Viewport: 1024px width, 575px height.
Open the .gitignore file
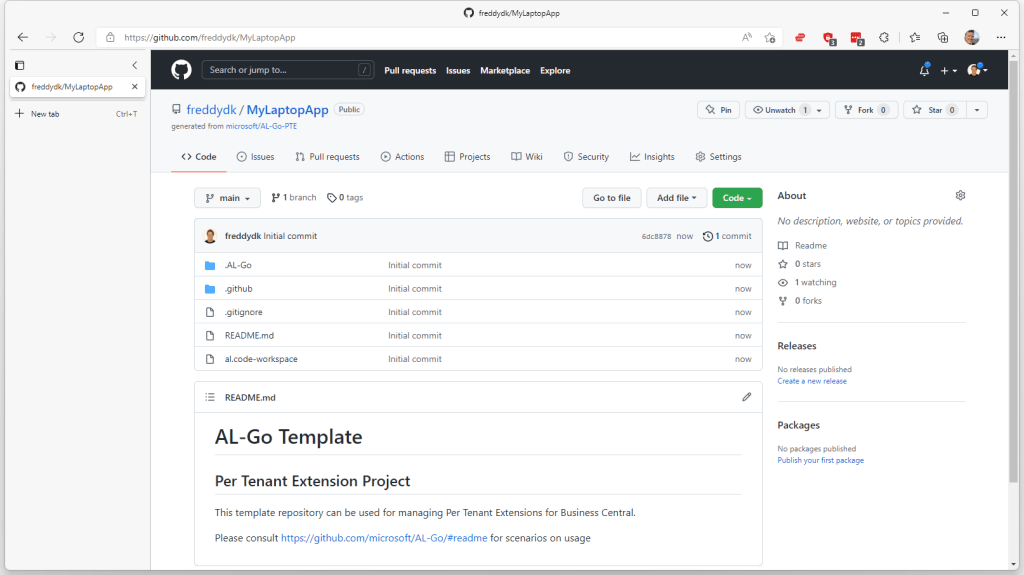[x=244, y=312]
